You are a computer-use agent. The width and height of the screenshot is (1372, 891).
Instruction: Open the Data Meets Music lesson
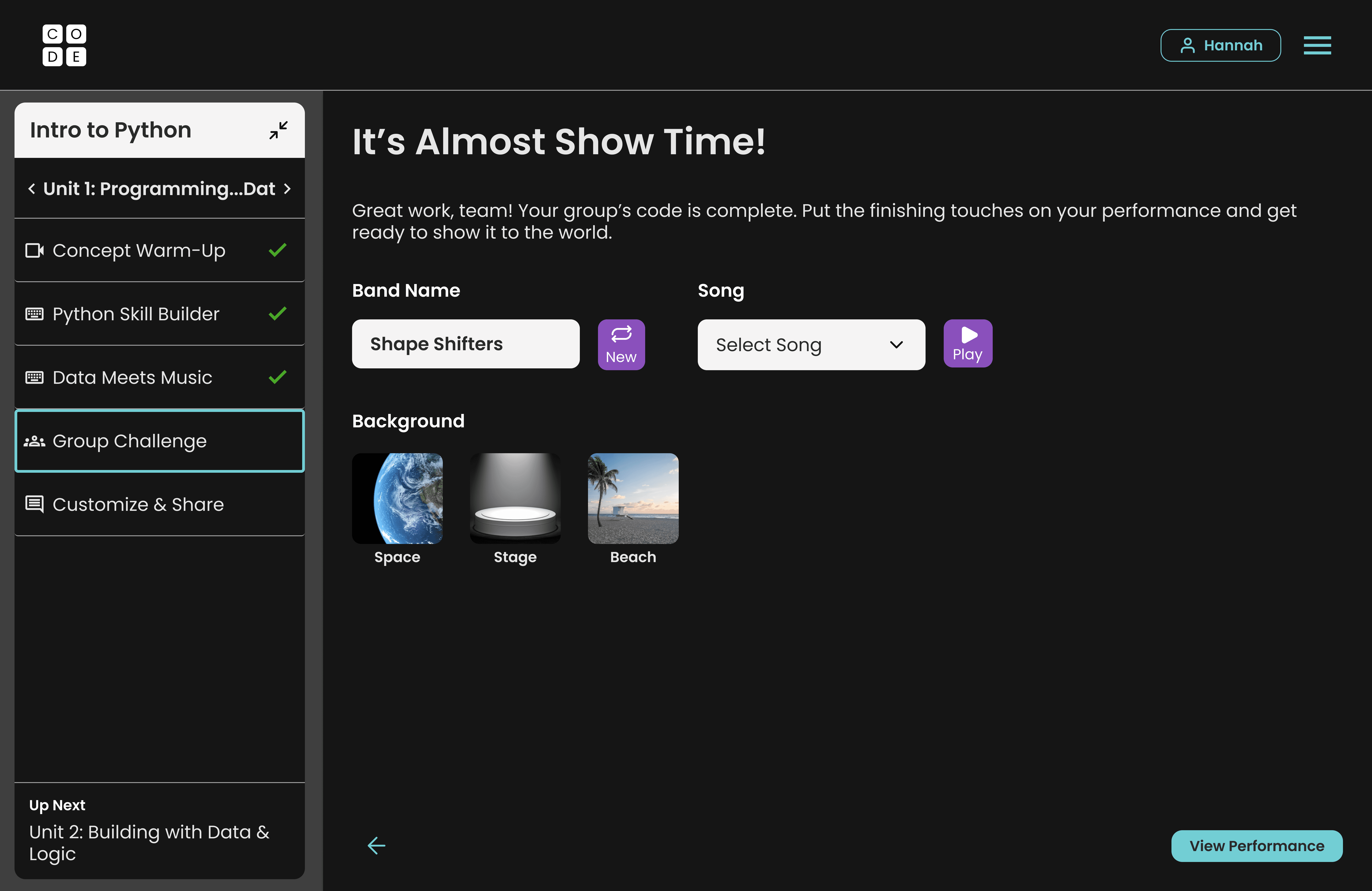[132, 377]
